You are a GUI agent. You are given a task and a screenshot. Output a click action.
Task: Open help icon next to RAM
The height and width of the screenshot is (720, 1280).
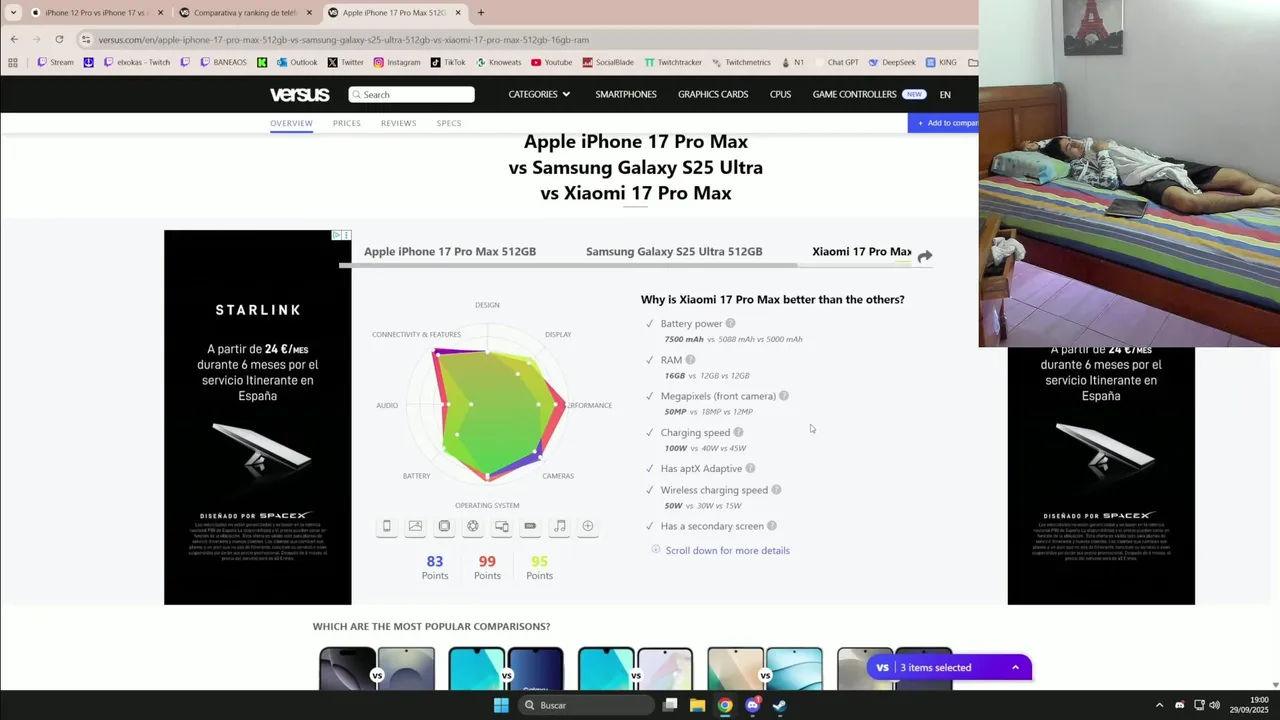click(690, 360)
